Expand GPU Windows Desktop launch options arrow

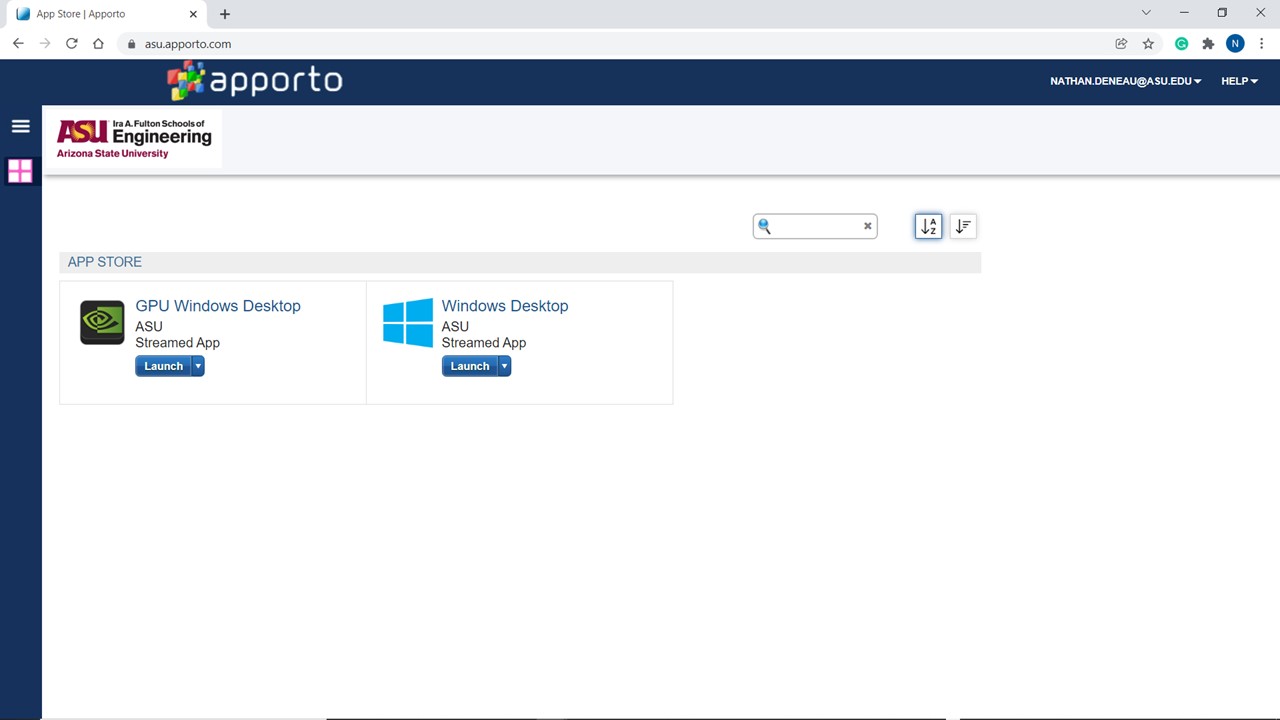coord(198,366)
